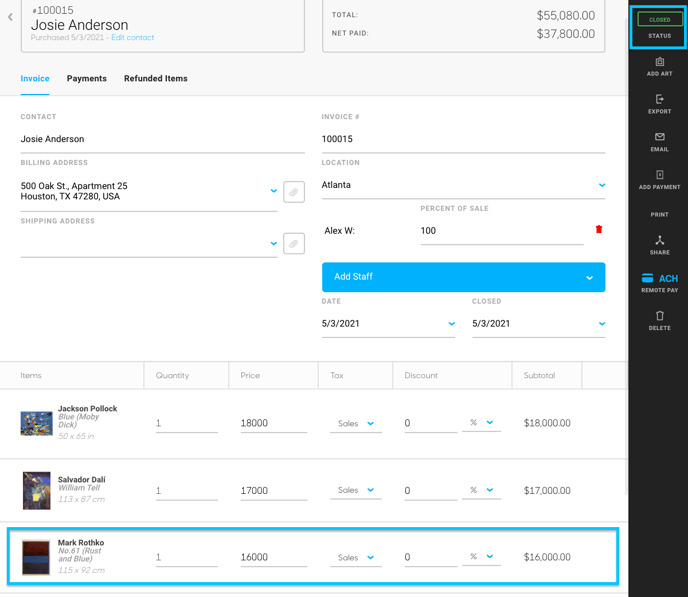Open the Add Staff dropdown
Screen dimensions: 688x597
[463, 277]
